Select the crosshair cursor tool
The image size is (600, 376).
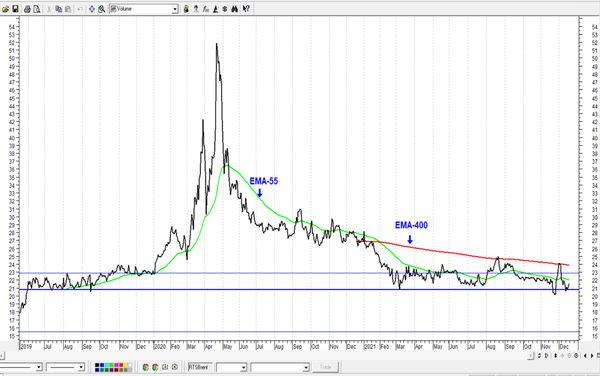point(92,9)
